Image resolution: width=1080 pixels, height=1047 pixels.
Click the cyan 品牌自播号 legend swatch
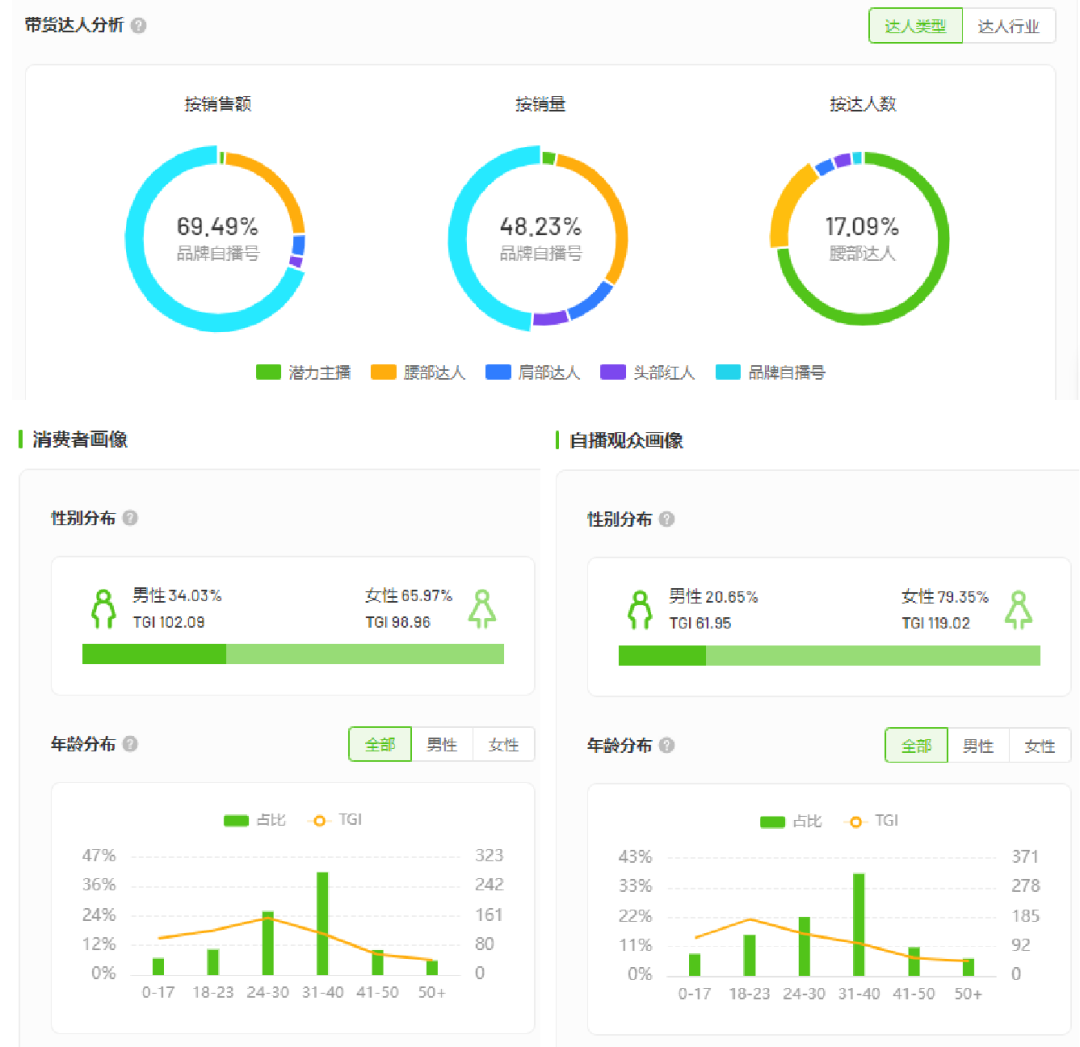[x=729, y=372]
